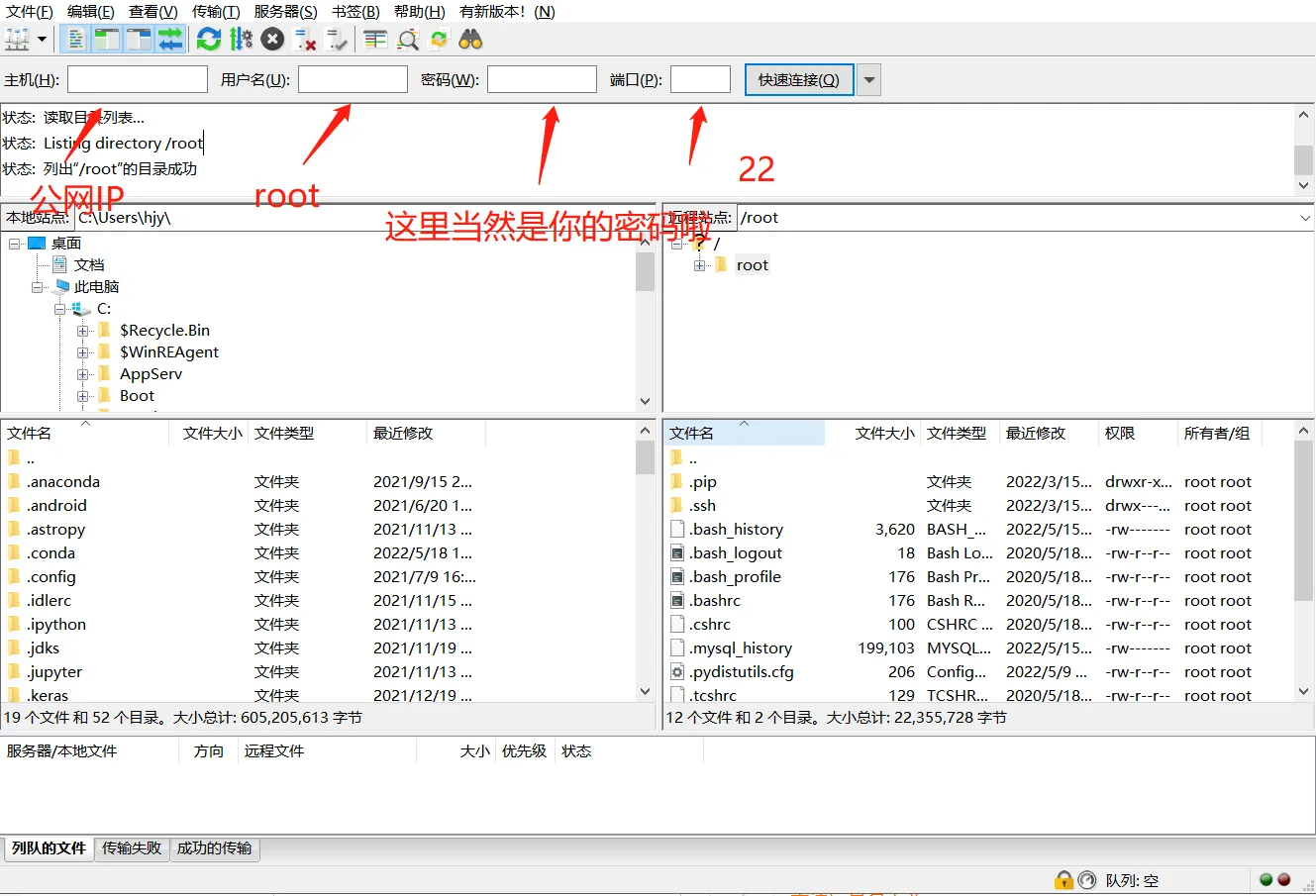Refresh the file and folder lists
This screenshot has height=896, width=1316.
(209, 40)
